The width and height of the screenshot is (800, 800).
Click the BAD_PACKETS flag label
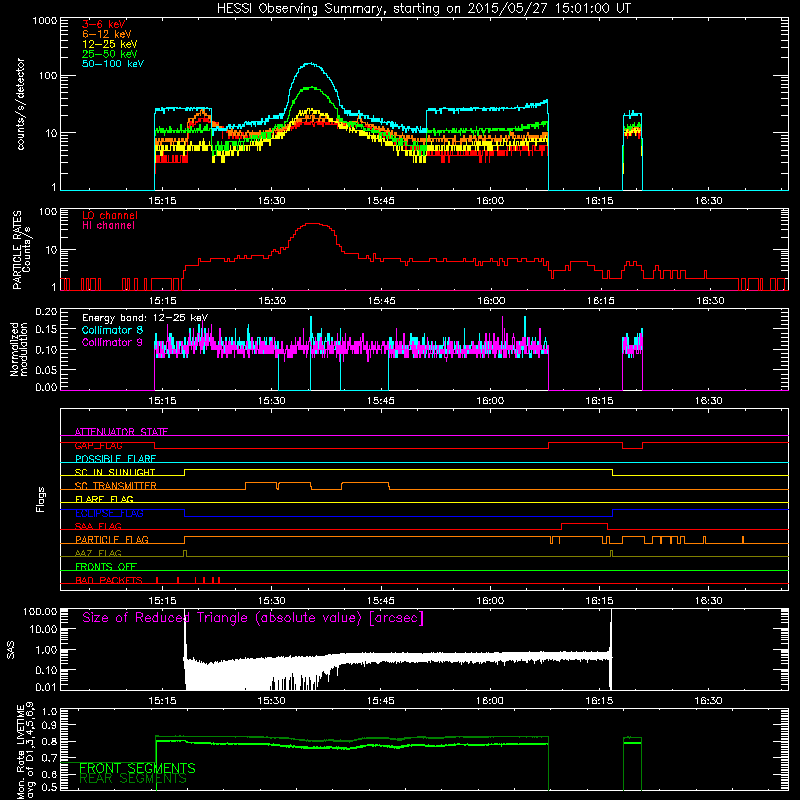pyautogui.click(x=109, y=580)
